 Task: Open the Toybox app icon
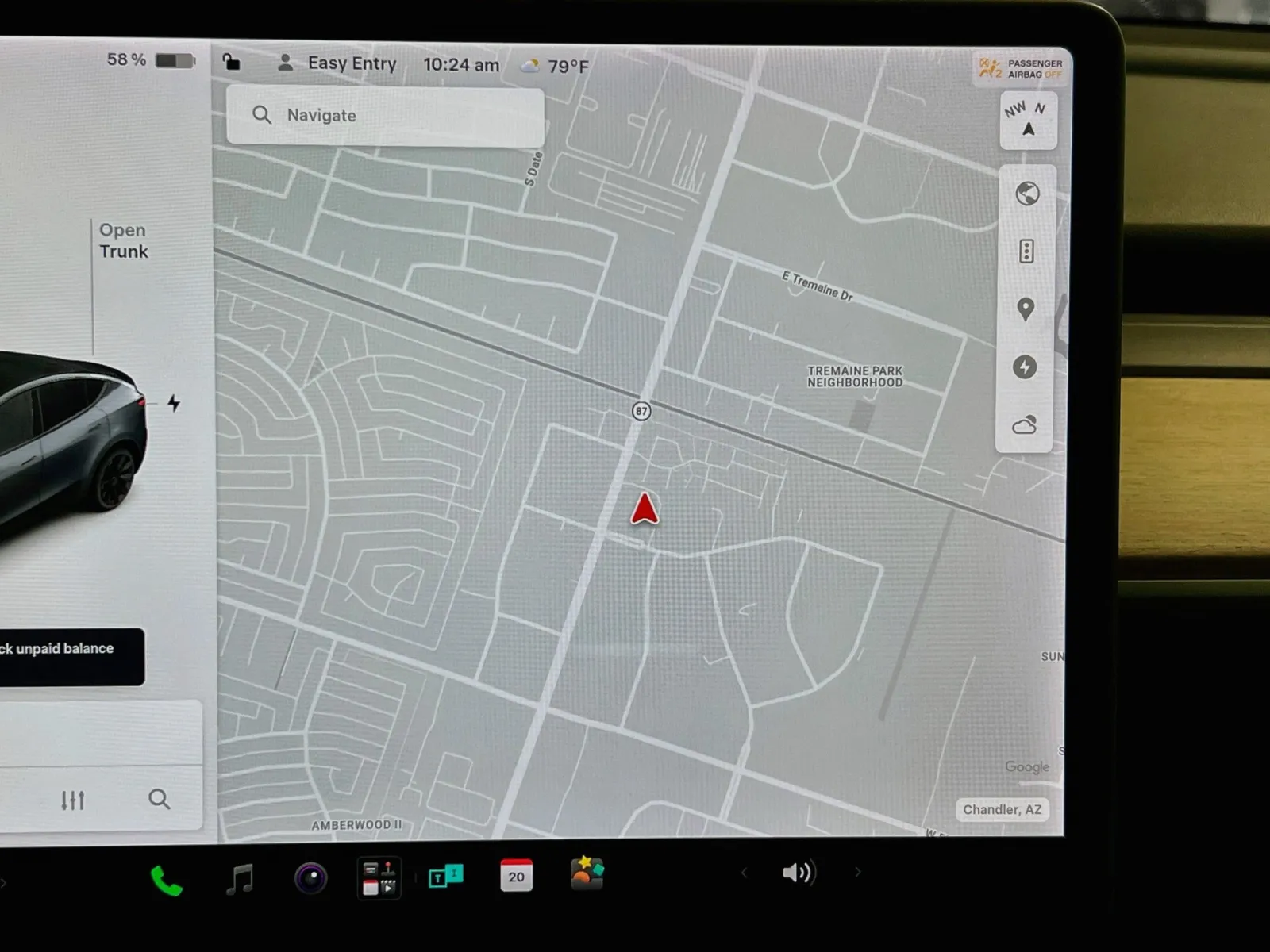(x=587, y=873)
